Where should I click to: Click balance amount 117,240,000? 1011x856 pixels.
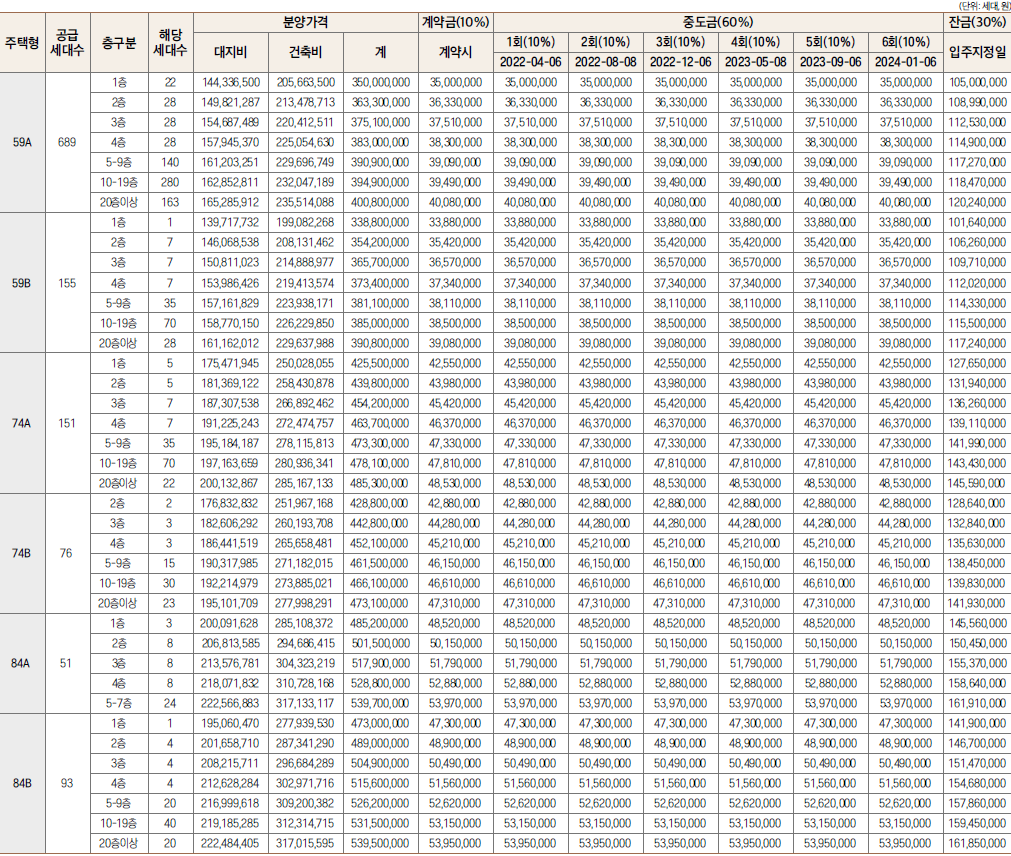977,343
